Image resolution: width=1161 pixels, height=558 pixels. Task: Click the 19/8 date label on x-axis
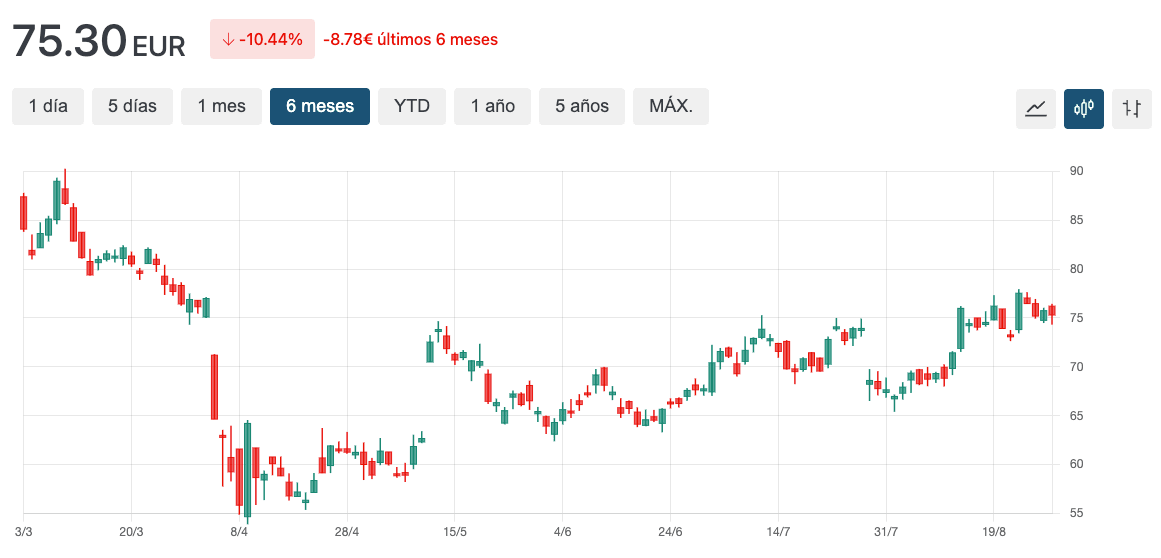[x=994, y=531]
